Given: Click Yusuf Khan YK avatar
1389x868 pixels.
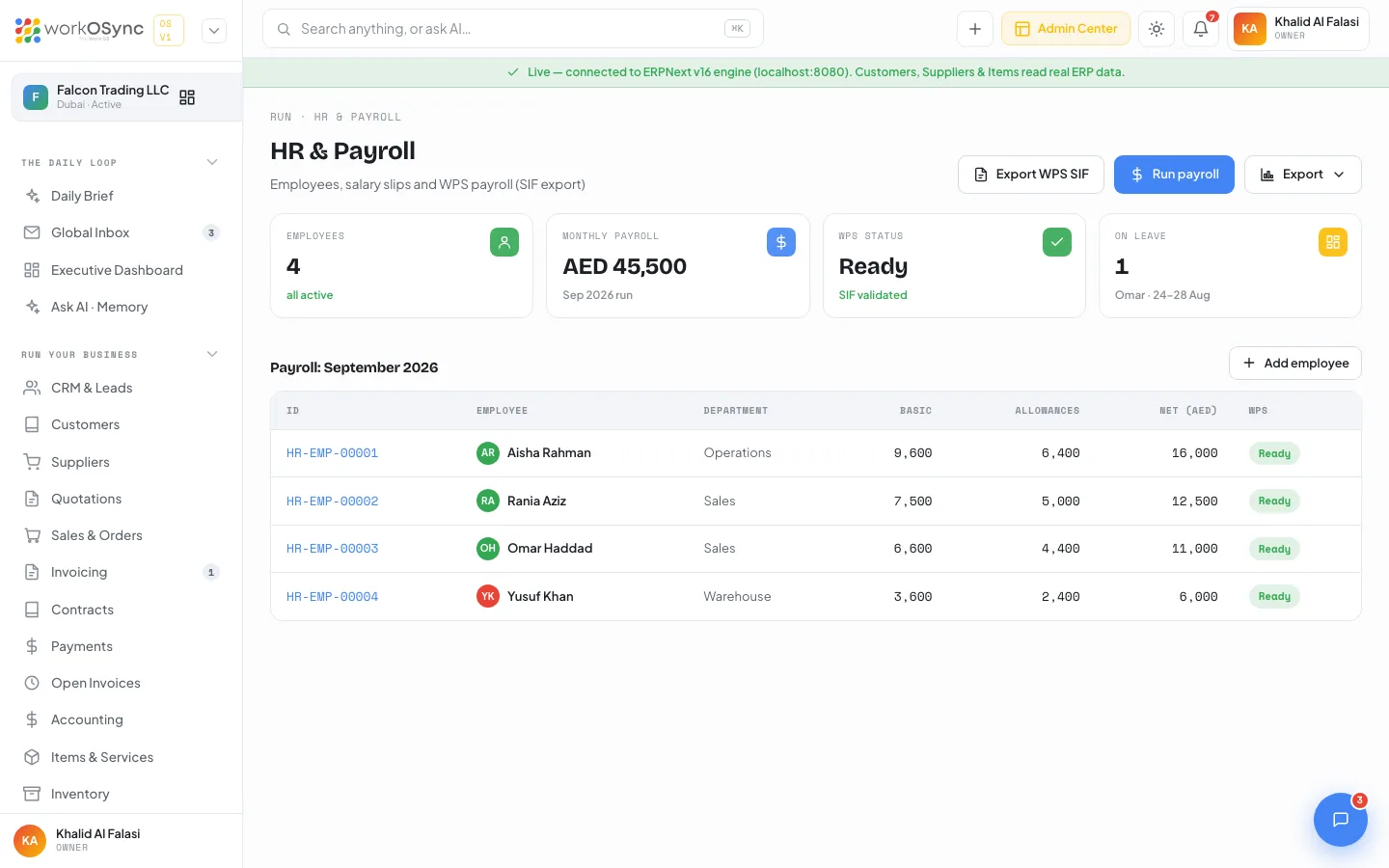Looking at the screenshot, I should point(488,596).
